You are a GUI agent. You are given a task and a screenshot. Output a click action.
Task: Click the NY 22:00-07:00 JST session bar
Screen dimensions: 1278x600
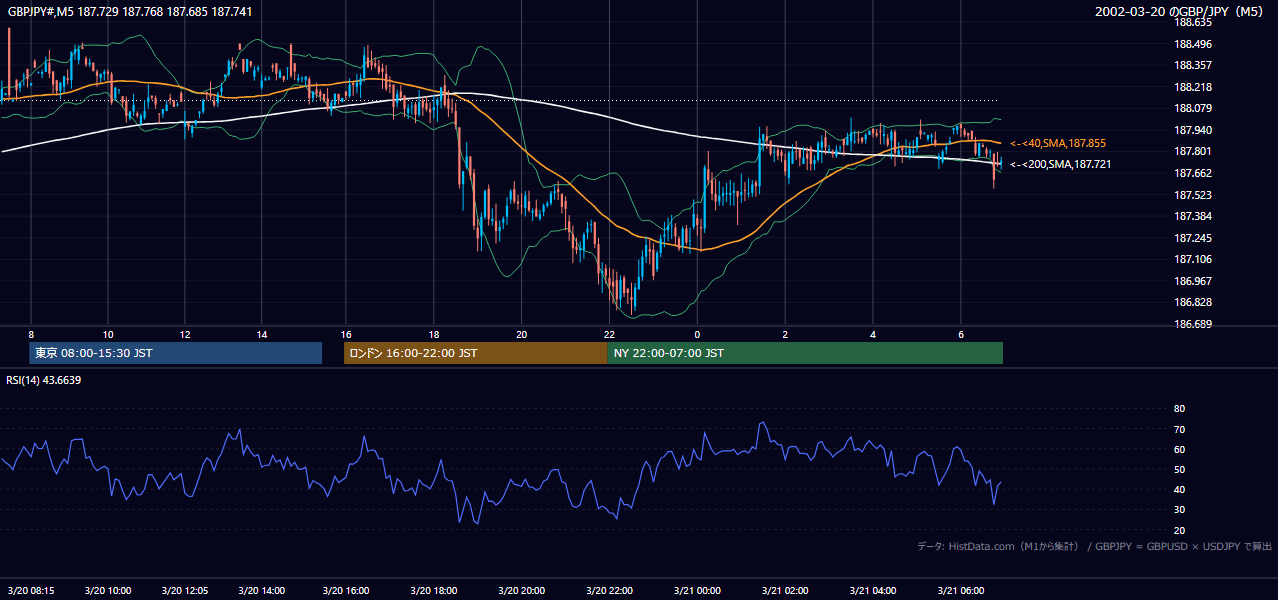click(x=805, y=353)
